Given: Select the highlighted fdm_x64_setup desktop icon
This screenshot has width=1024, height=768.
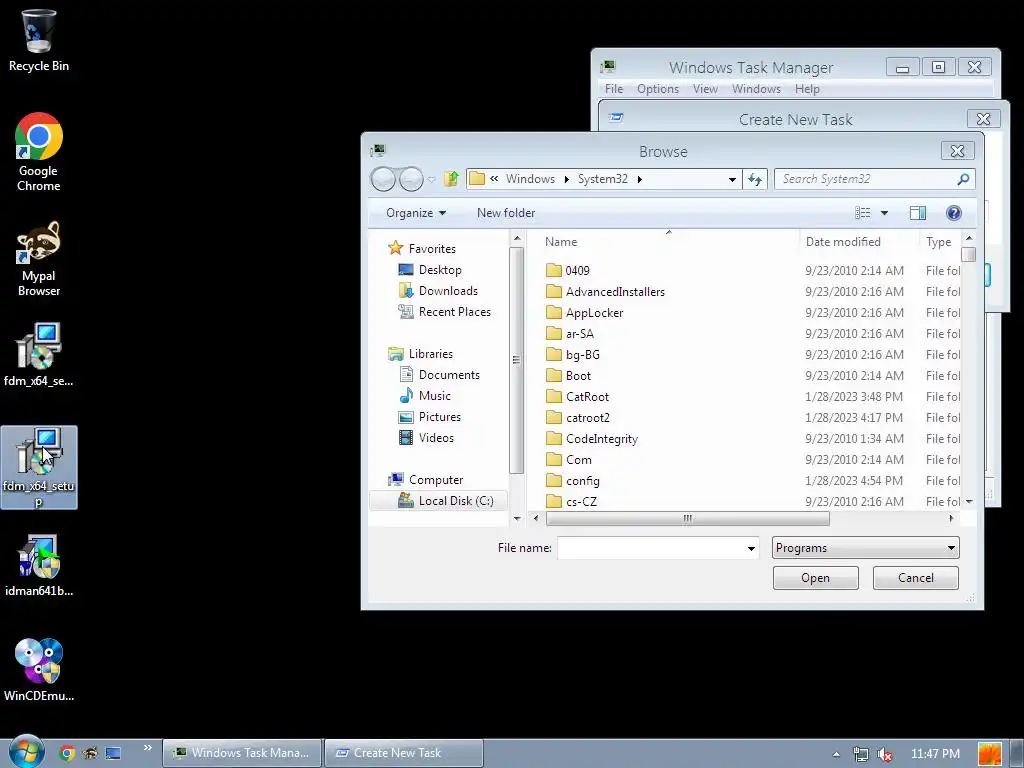Looking at the screenshot, I should [x=39, y=468].
